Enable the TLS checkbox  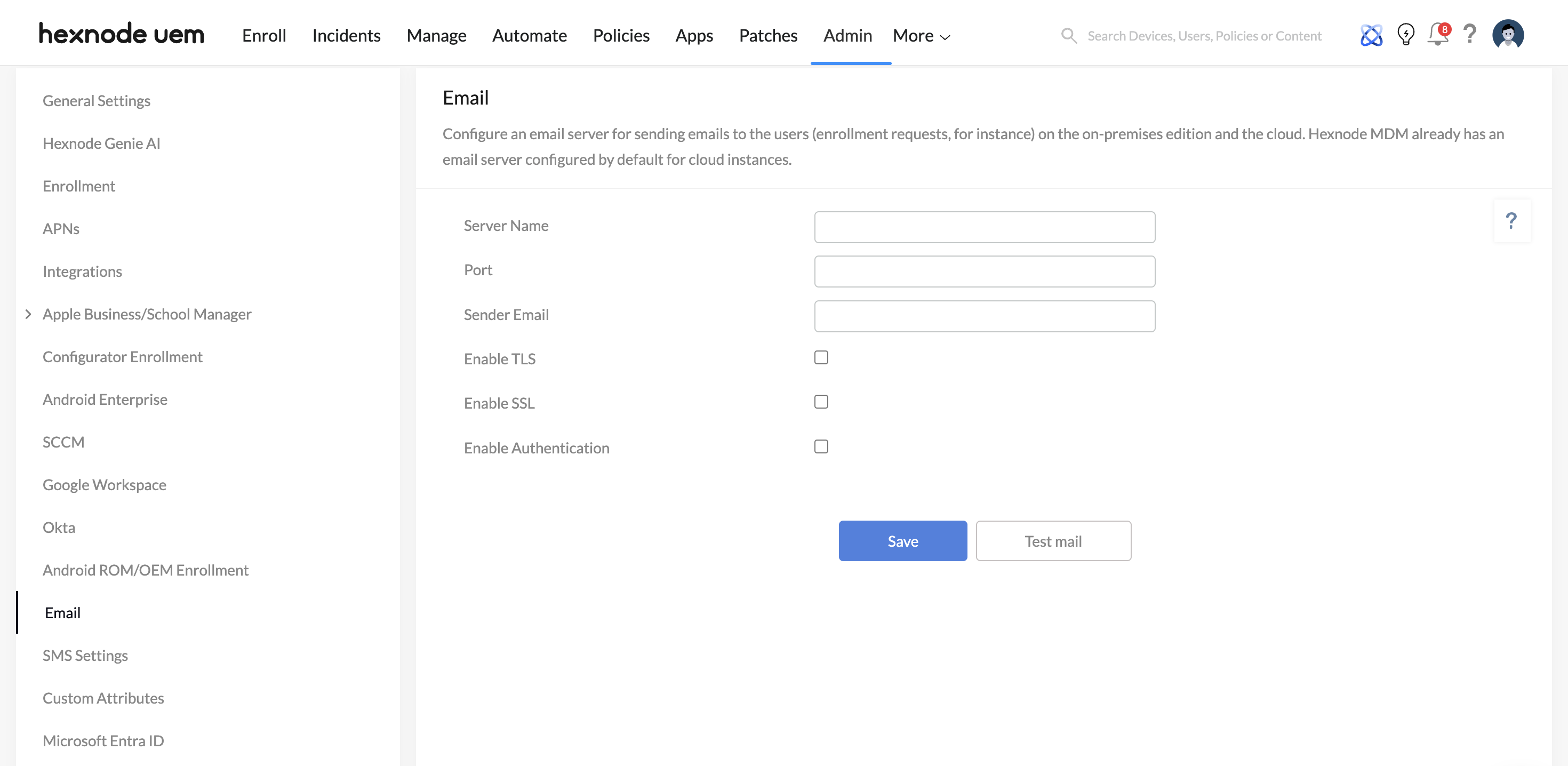pyautogui.click(x=821, y=357)
